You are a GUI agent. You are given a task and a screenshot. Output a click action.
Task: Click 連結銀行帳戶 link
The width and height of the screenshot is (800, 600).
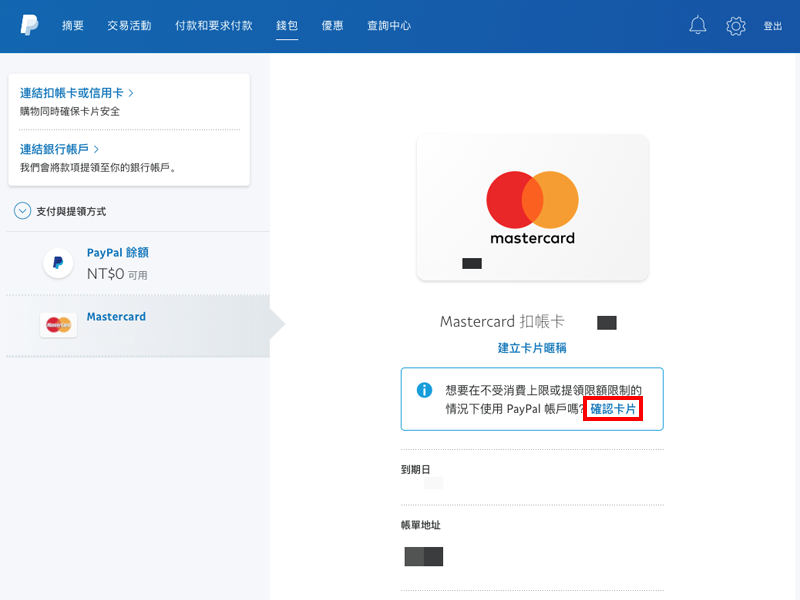coord(59,149)
